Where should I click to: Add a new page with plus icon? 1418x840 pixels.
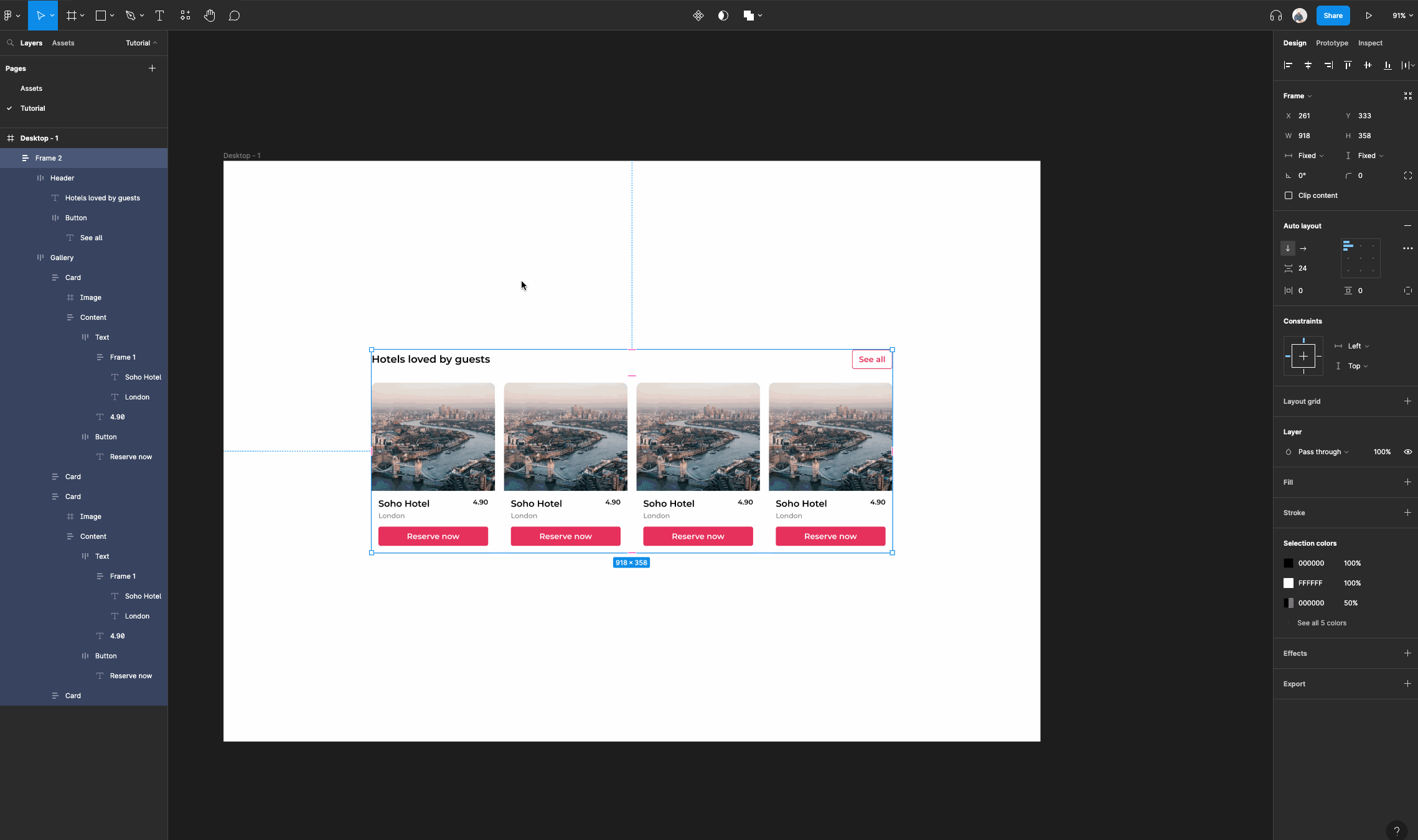click(x=152, y=68)
